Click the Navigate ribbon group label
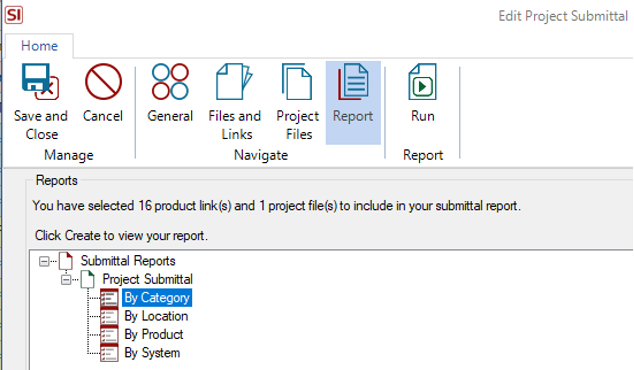Viewport: 634px width, 370px height. click(x=261, y=155)
